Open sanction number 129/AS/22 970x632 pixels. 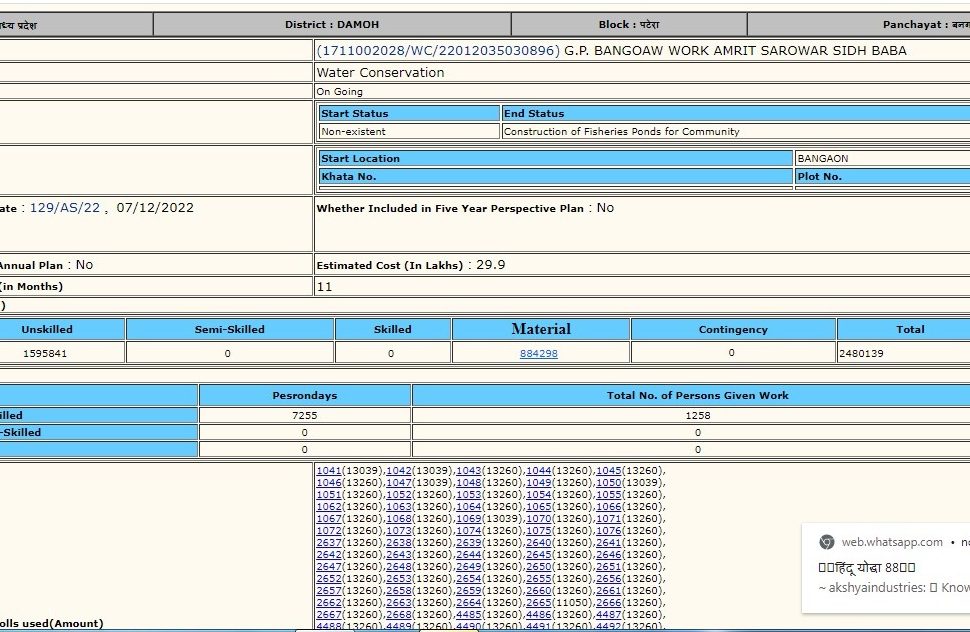[x=65, y=208]
